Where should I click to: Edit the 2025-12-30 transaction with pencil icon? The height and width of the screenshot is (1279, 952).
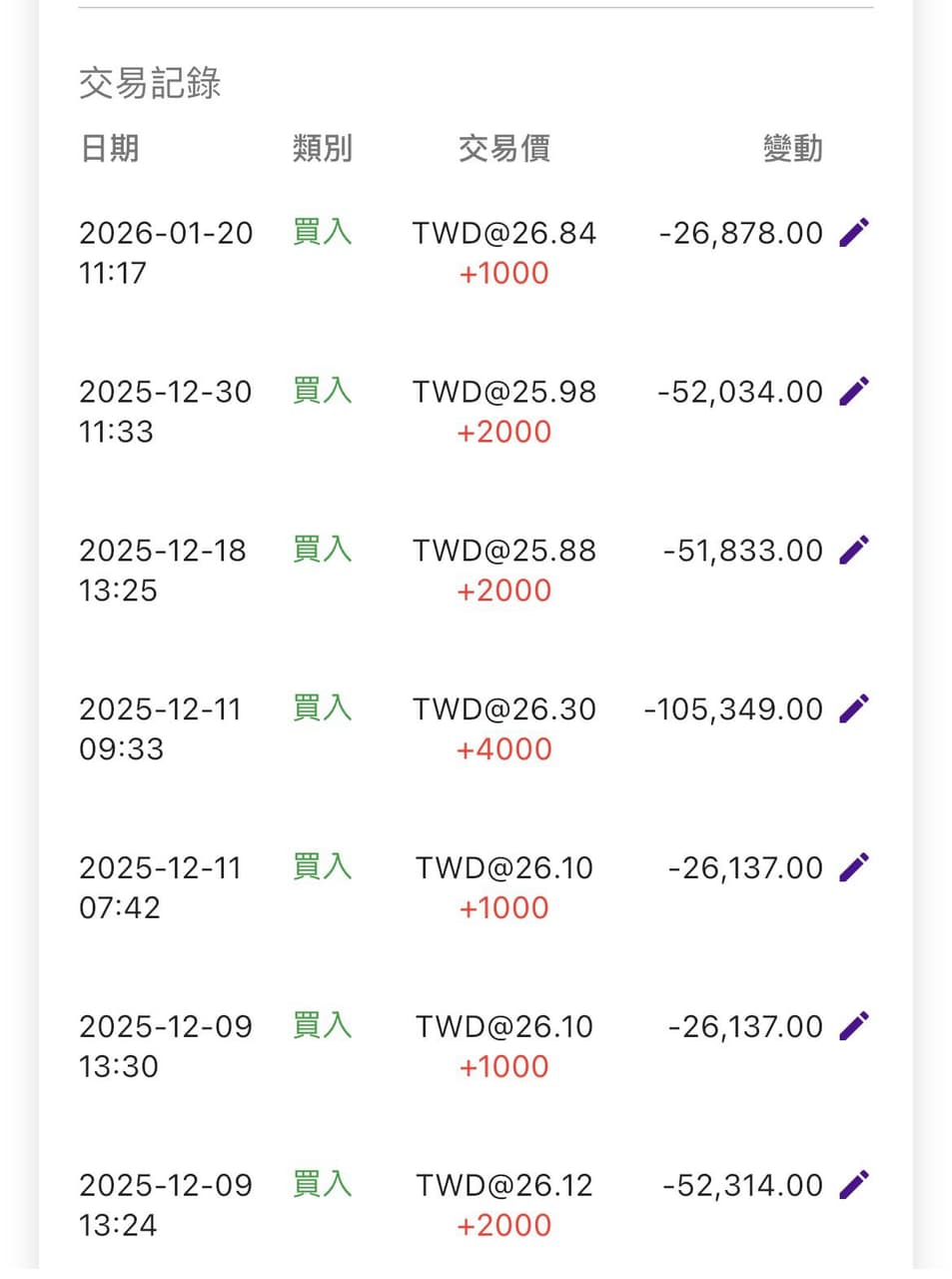[854, 392]
